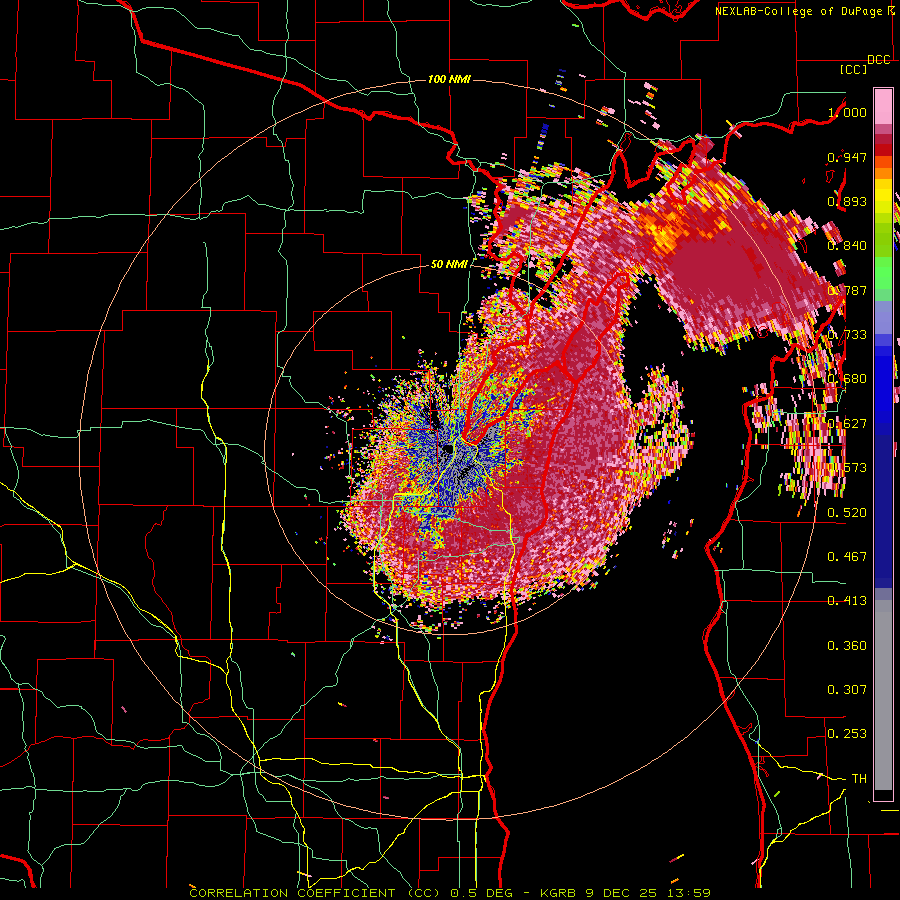900x900 pixels.
Task: Click the 50 NMI range ring label
Action: tap(449, 264)
